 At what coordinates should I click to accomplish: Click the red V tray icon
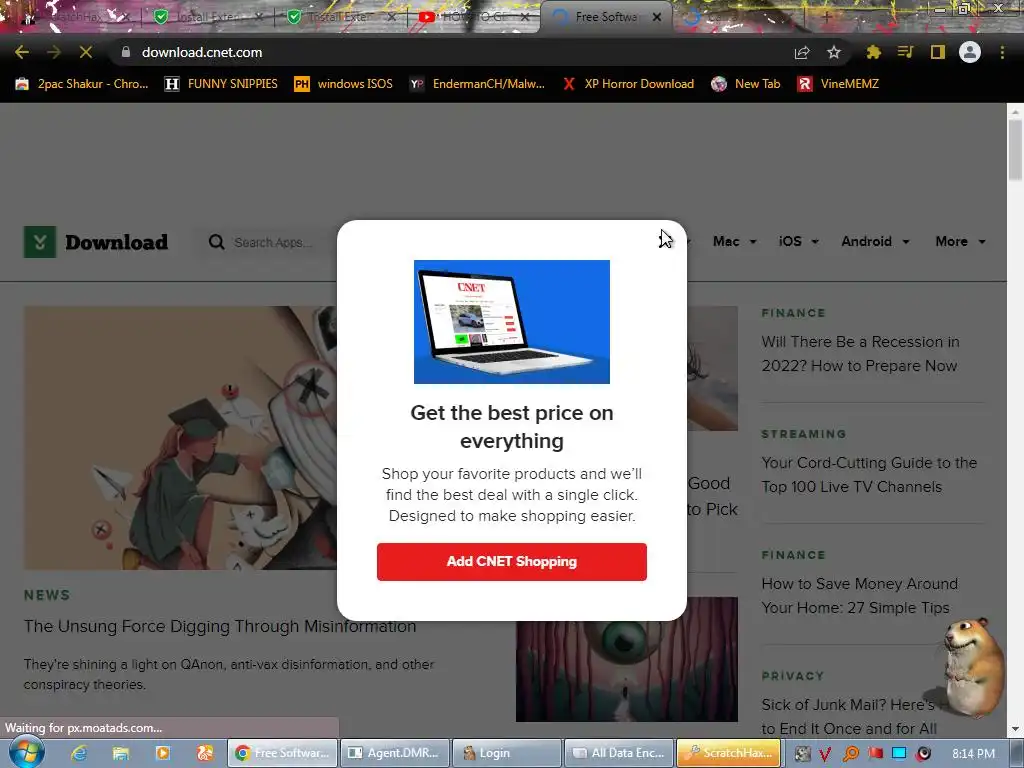click(x=825, y=754)
